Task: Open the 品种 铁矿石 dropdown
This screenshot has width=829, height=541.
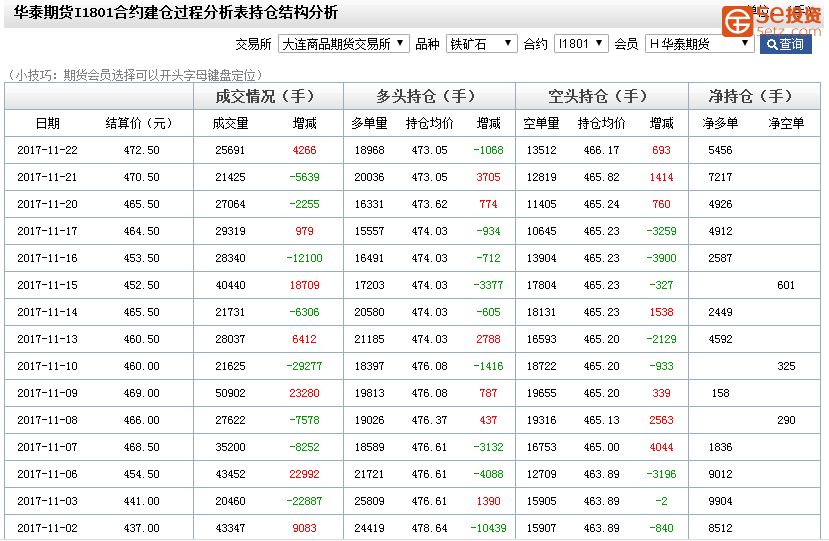Action: [482, 43]
